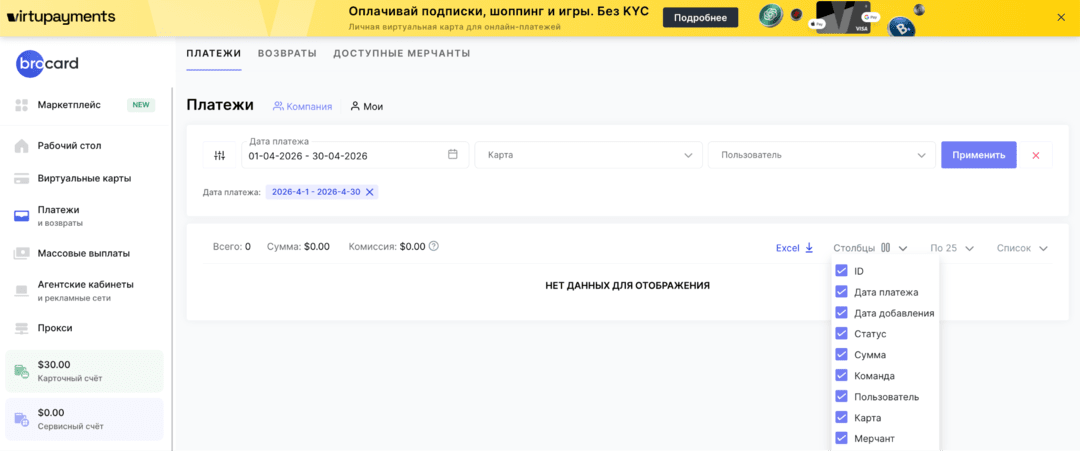The width and height of the screenshot is (1080, 451).
Task: Uncheck the Сумма column checkbox
Action: [x=841, y=355]
